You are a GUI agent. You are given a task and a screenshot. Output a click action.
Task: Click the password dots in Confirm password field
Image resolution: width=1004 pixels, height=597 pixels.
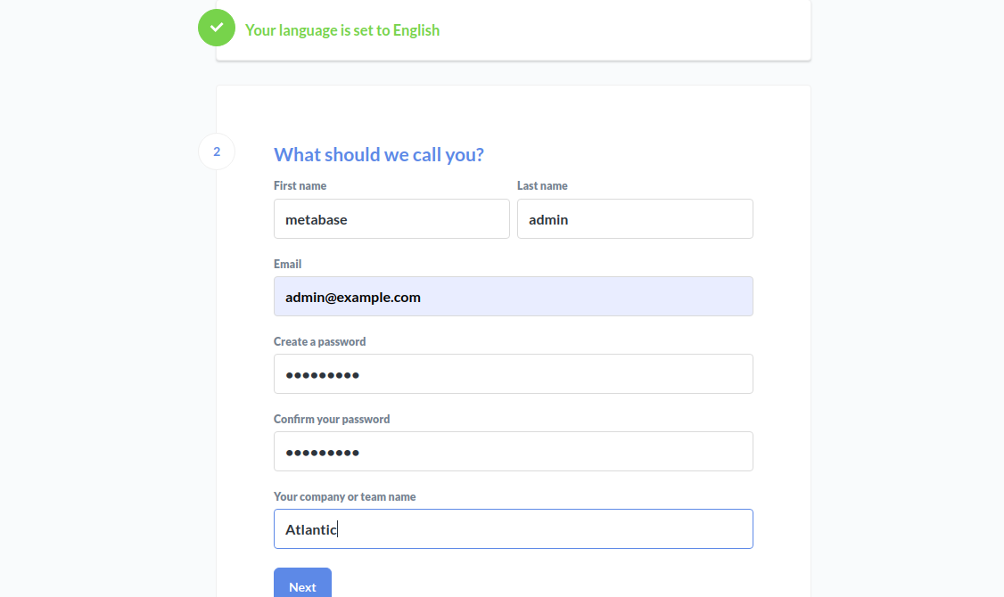322,453
